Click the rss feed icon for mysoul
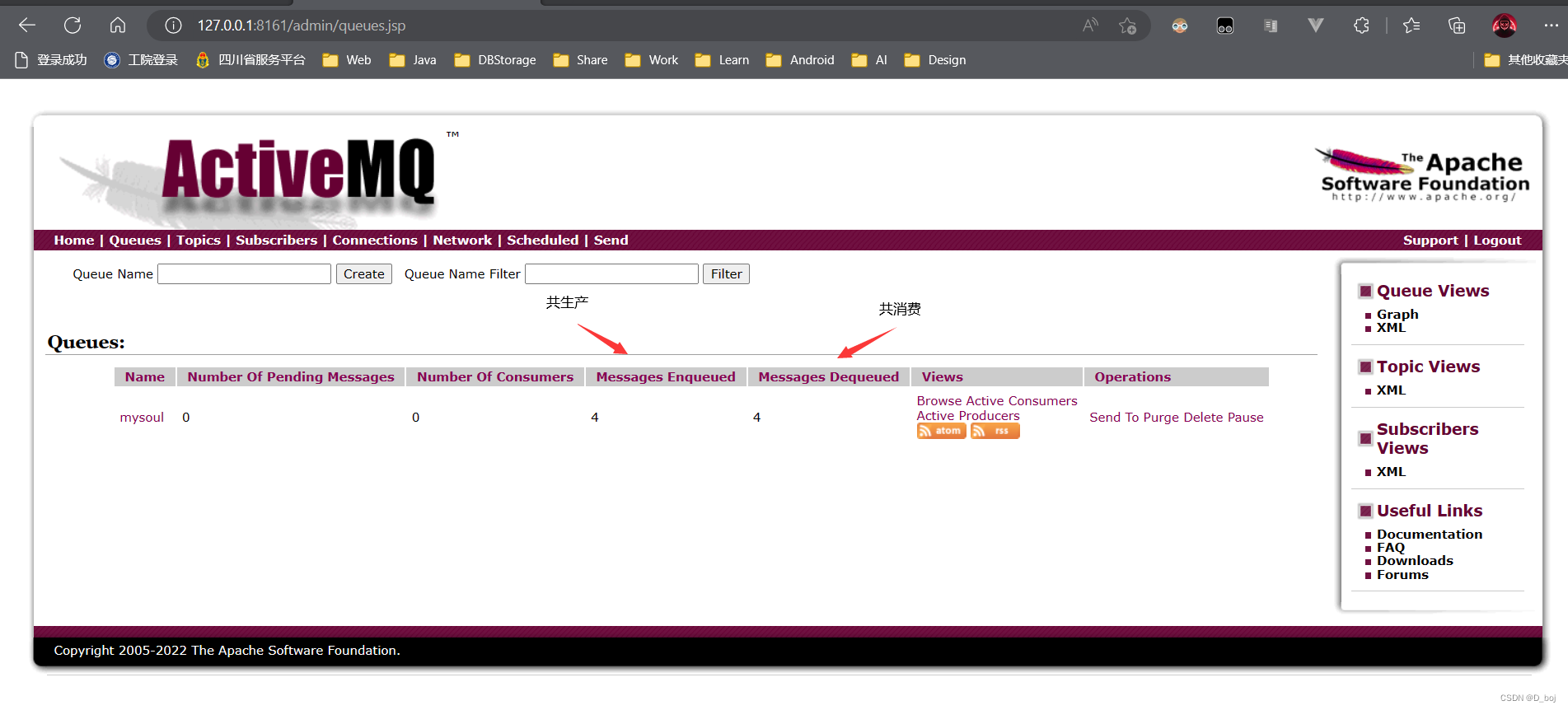This screenshot has height=710, width=1568. [995, 431]
